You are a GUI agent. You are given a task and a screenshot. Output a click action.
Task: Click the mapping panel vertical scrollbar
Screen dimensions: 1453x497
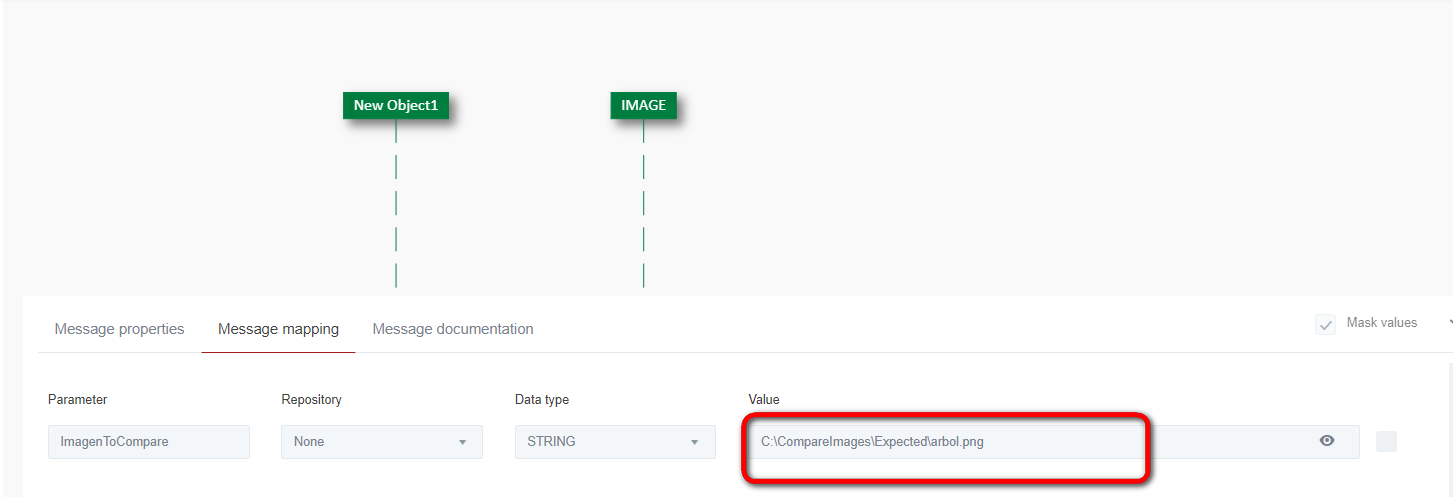1449,420
